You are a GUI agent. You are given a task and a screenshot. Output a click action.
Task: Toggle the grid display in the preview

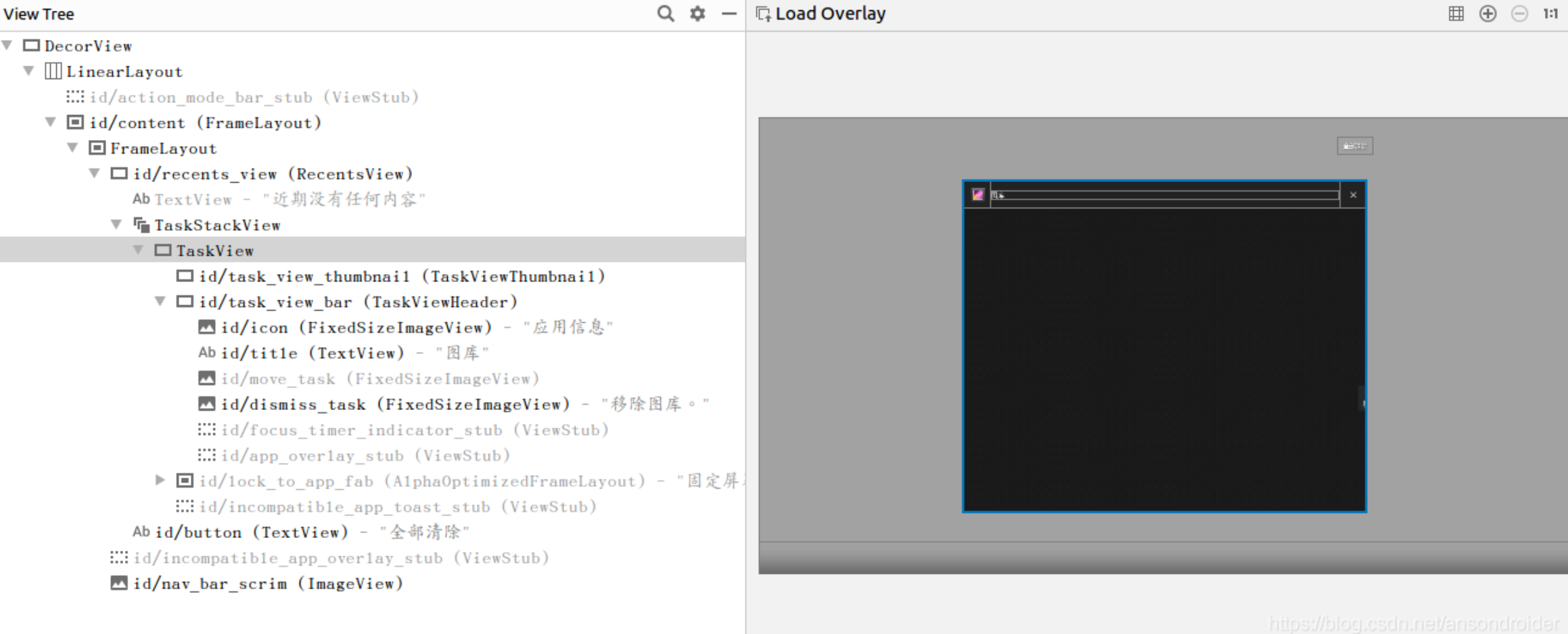point(1456,13)
